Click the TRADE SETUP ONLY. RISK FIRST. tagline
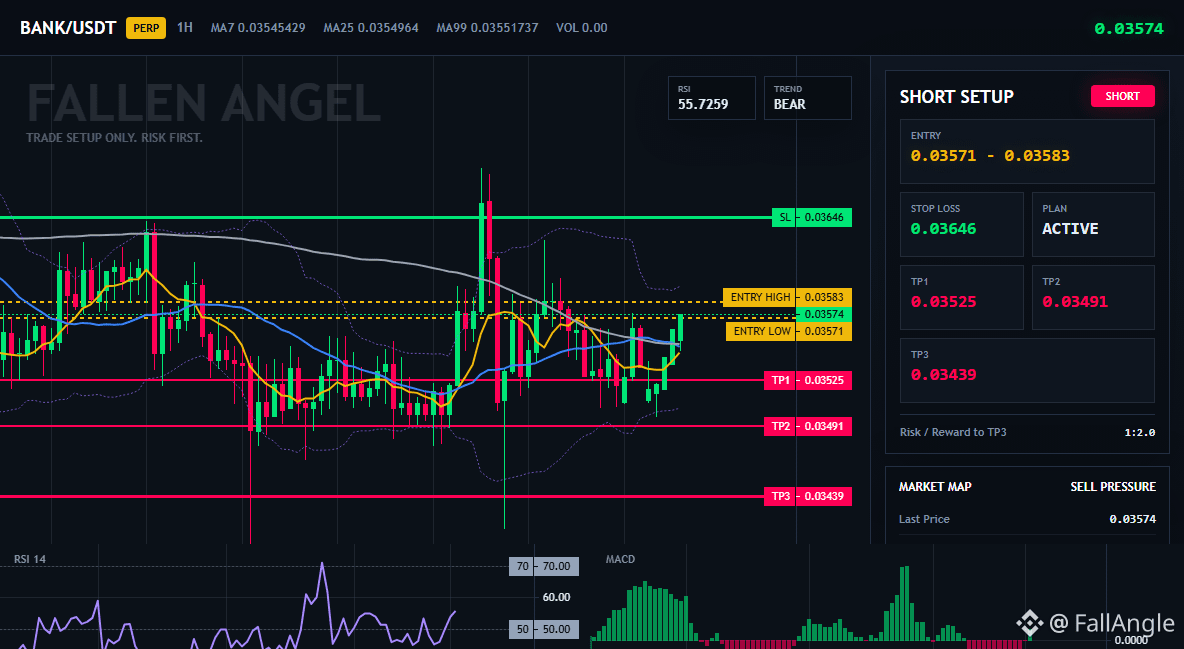This screenshot has width=1184, height=649. tap(114, 138)
